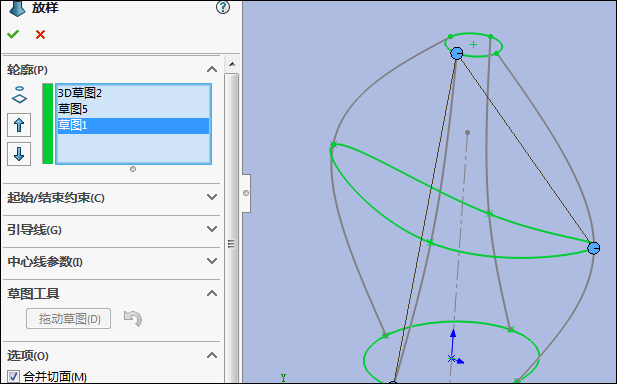Screen dimensions: 617x384
Task: Click the blue connector handle on the top circle
Action: tap(457, 53)
